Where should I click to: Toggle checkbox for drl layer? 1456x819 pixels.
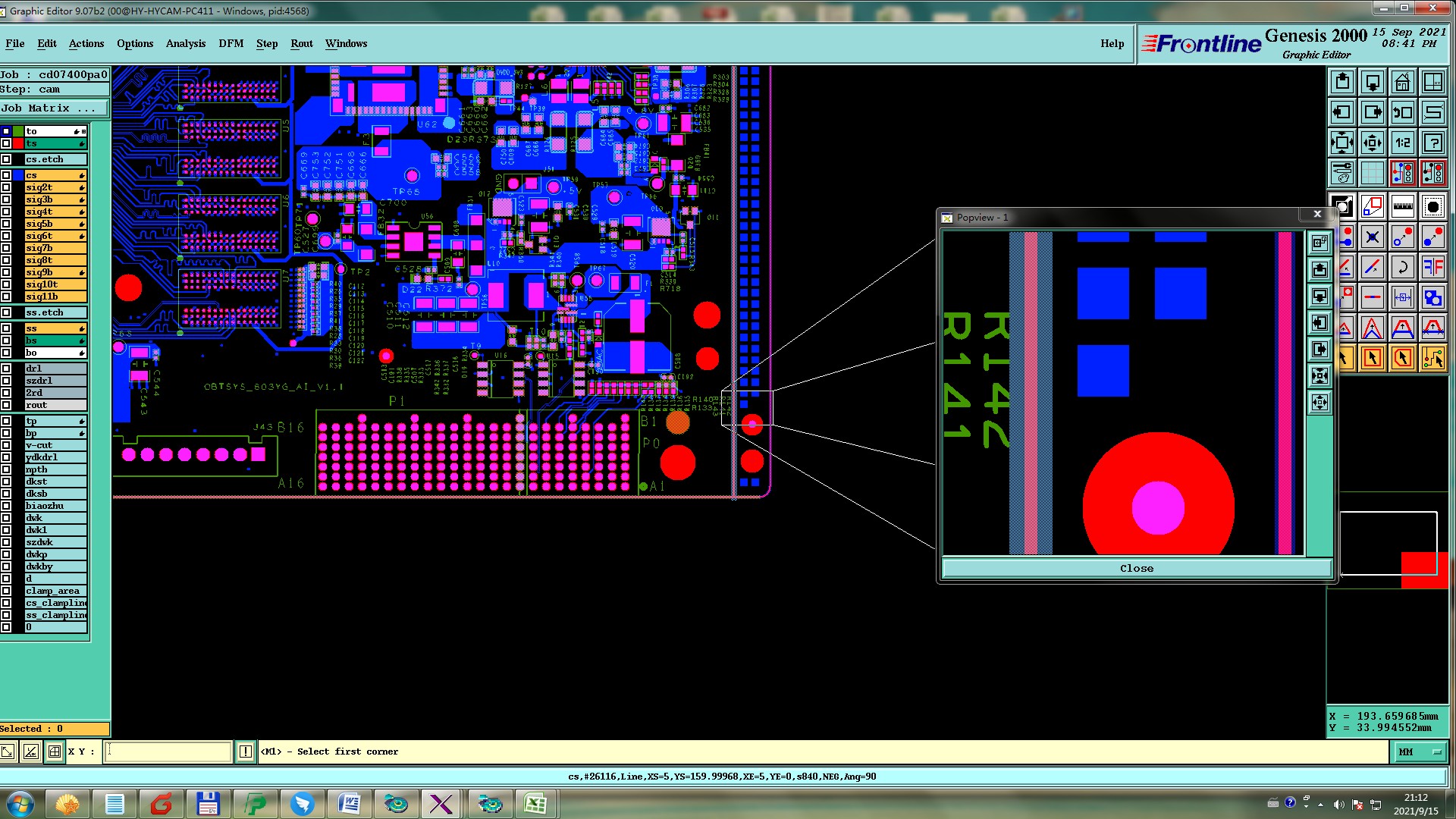(6, 369)
